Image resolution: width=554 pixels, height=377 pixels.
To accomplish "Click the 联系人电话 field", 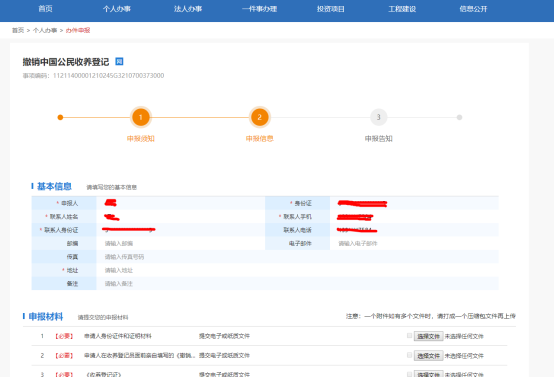I will click(x=414, y=230).
